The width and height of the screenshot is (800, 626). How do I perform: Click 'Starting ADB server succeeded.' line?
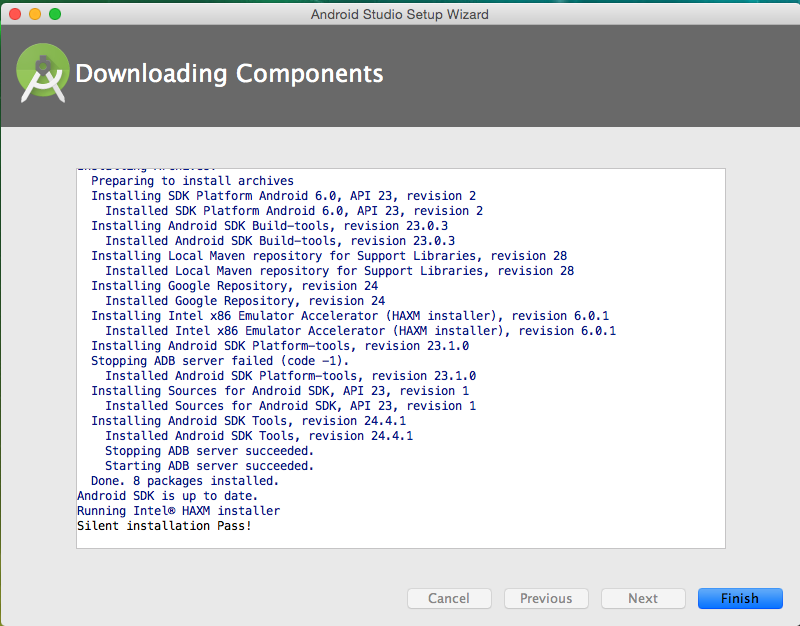pos(209,466)
